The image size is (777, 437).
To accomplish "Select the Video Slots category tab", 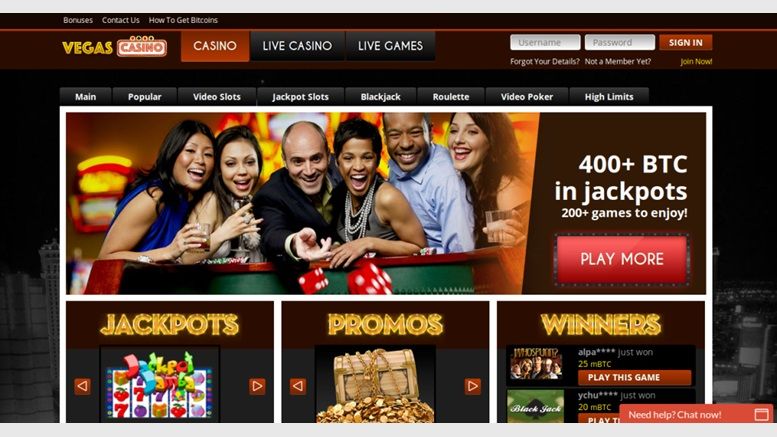I will pos(217,97).
